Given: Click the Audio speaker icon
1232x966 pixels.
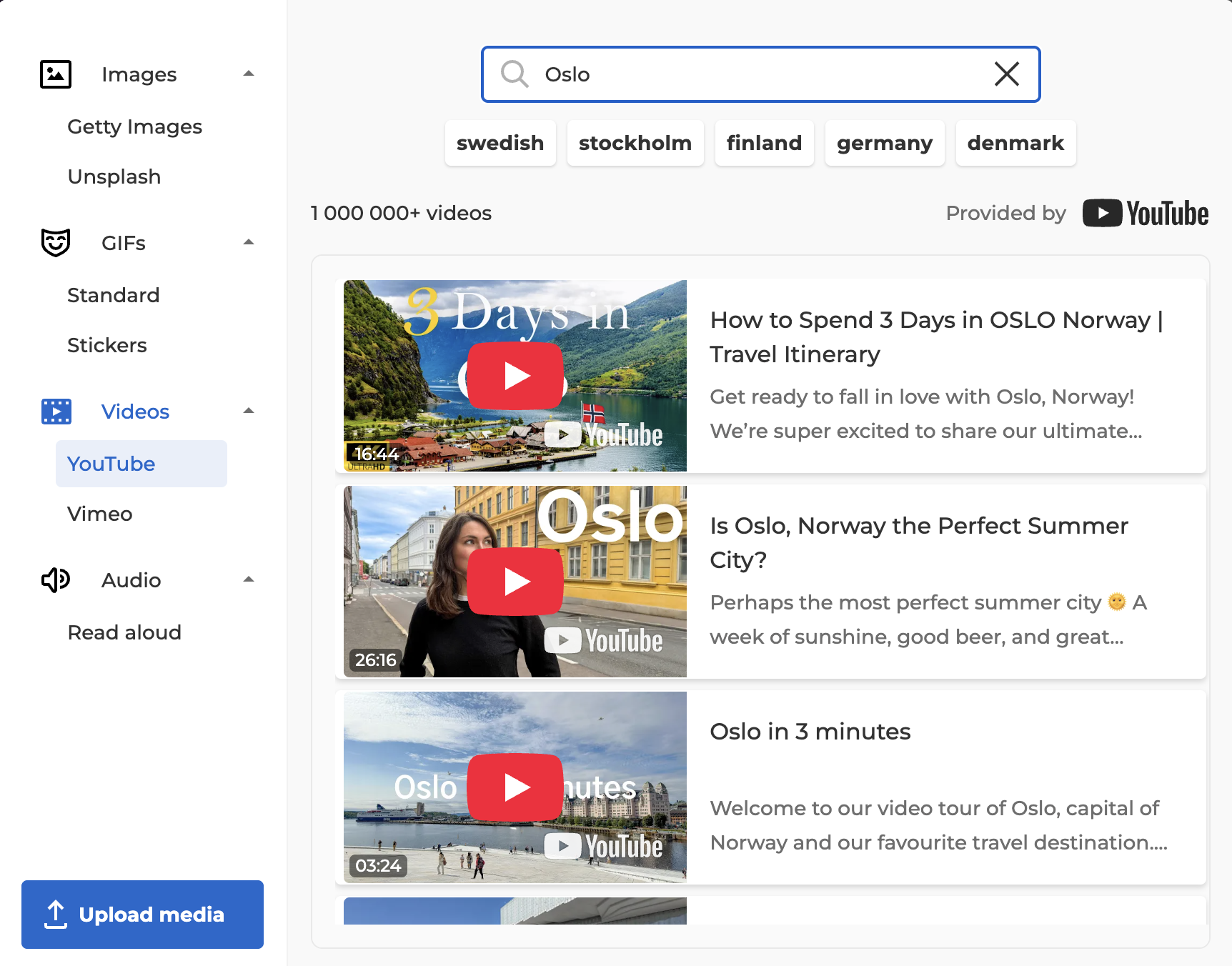Looking at the screenshot, I should coord(56,580).
